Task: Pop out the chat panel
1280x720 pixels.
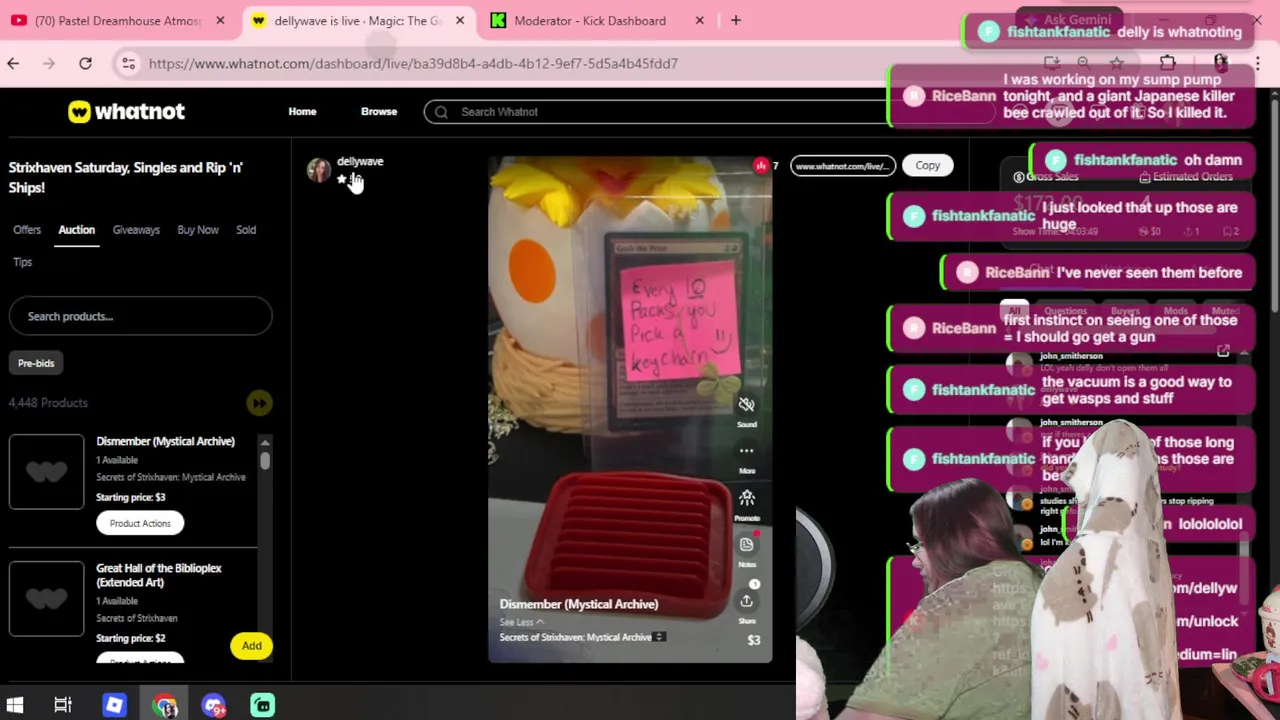Action: pyautogui.click(x=1223, y=351)
